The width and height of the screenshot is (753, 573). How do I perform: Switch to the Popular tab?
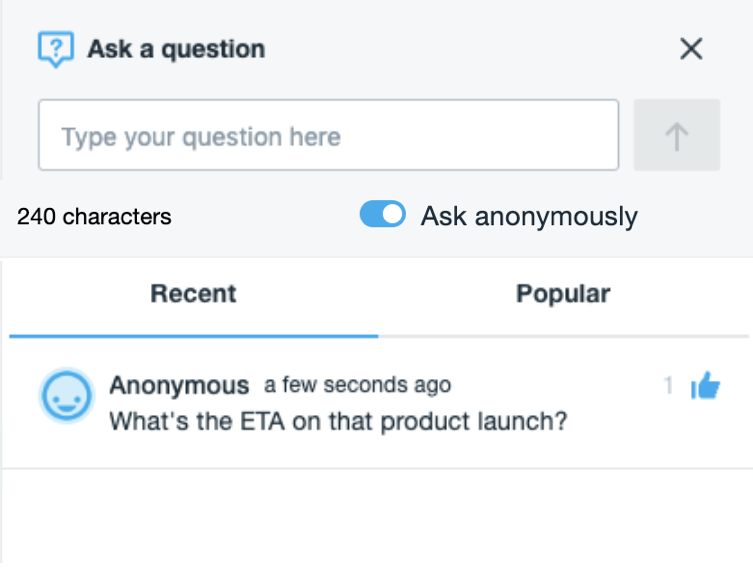click(563, 294)
